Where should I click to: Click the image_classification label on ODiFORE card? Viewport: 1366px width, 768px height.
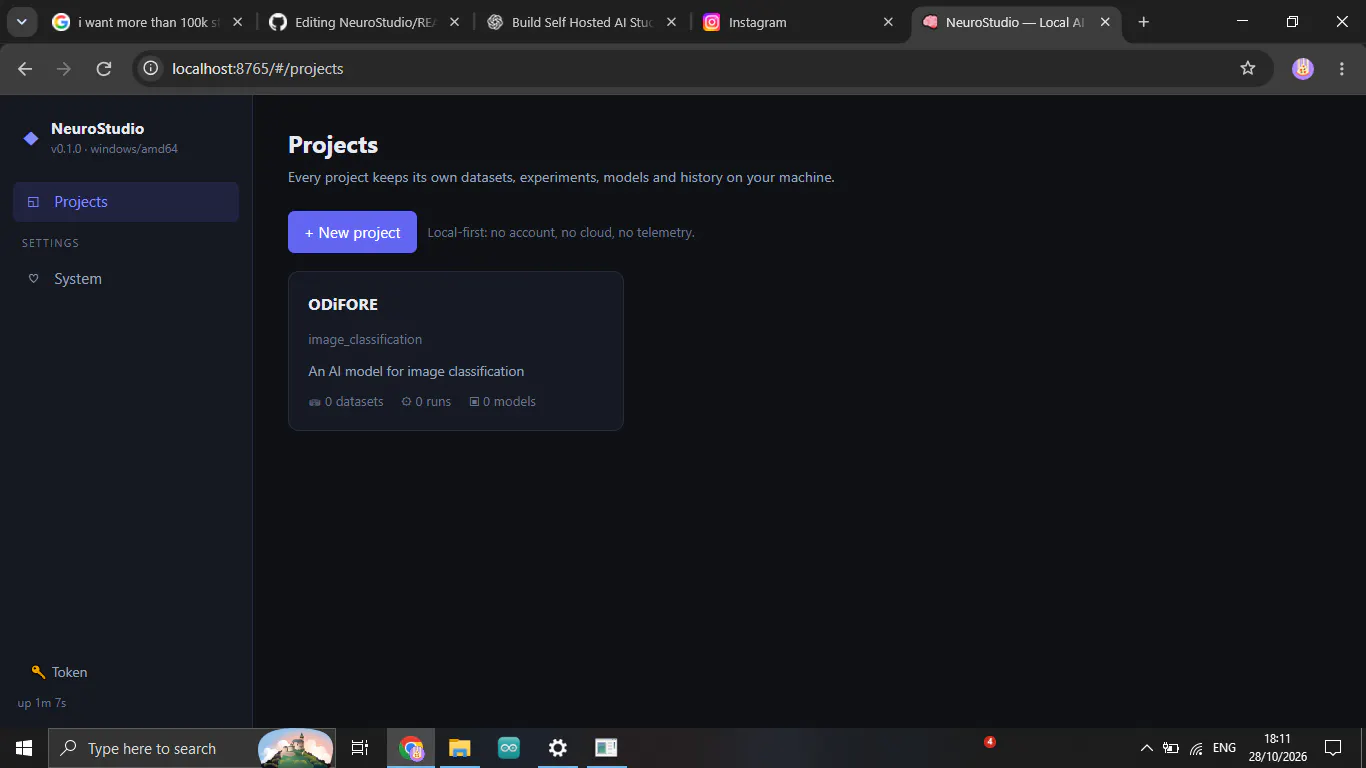pos(365,339)
